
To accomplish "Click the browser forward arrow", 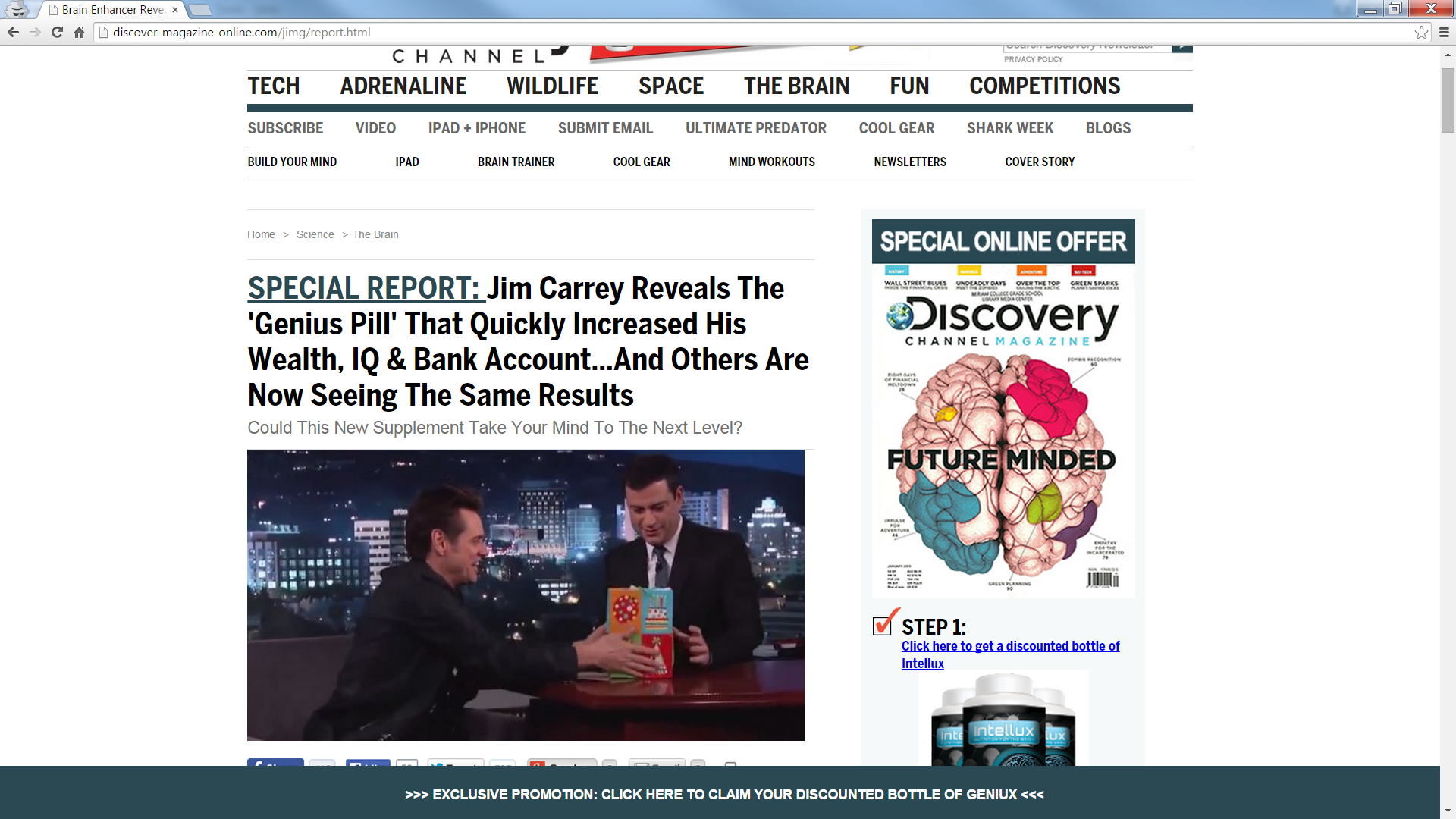I will coord(35,32).
